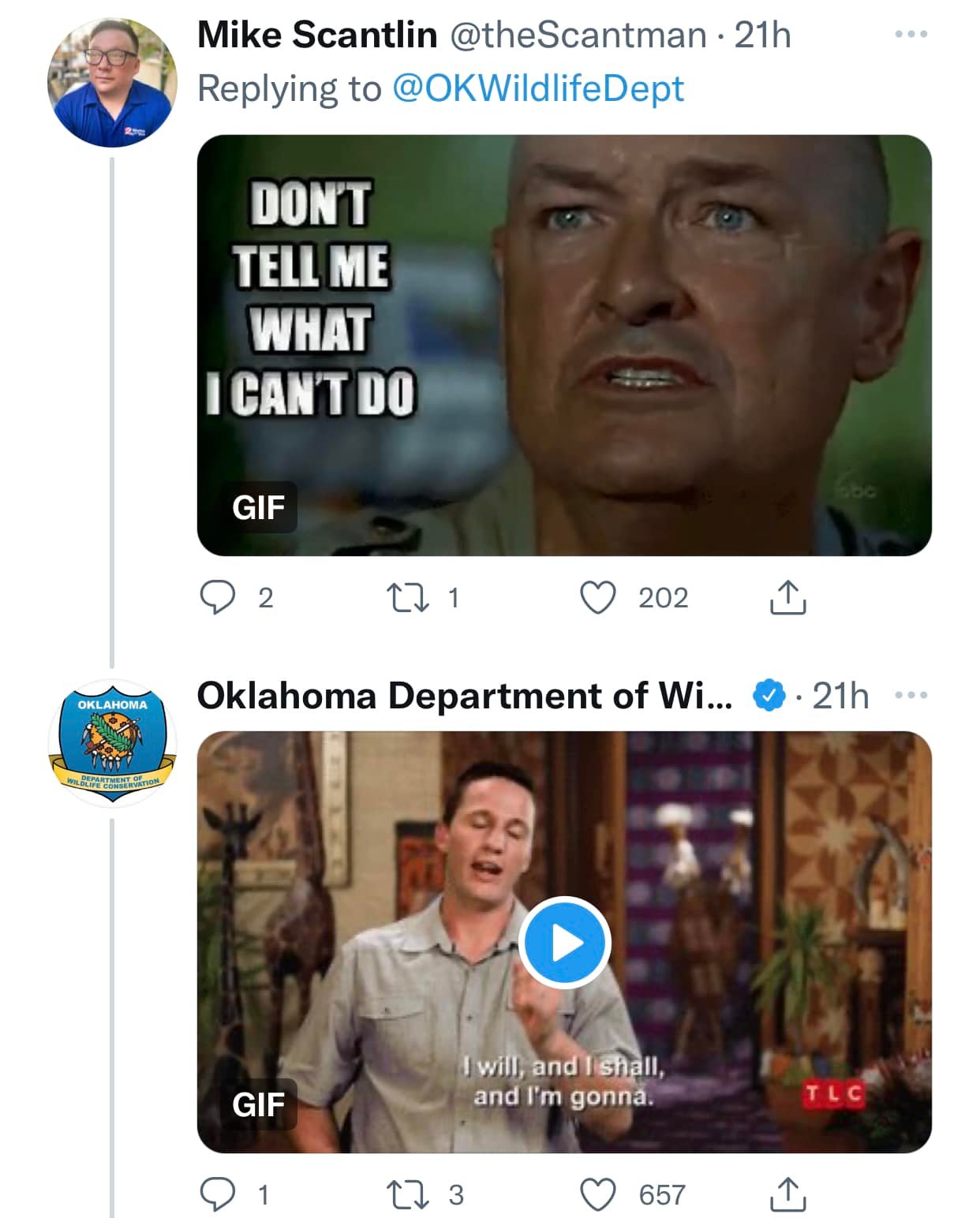Open Mike Scantlin's profile picture
This screenshot has width=980, height=1218.
point(111,83)
